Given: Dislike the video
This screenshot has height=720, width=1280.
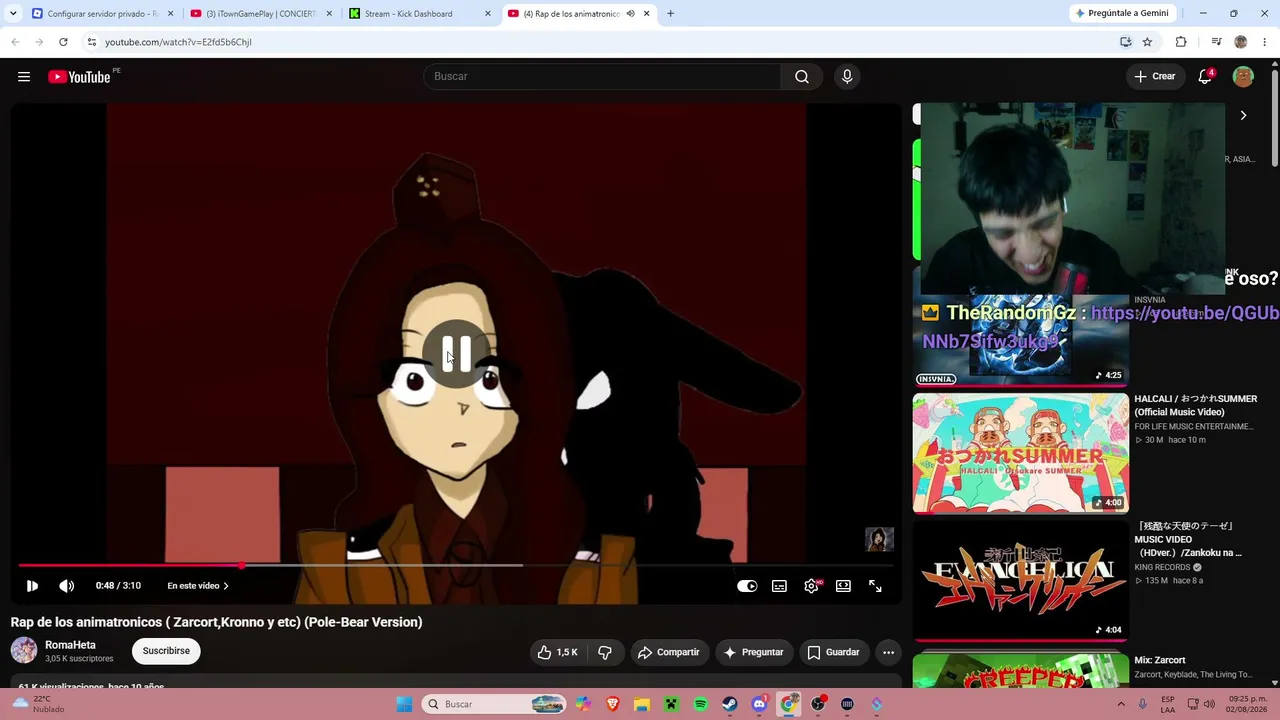Looking at the screenshot, I should (x=605, y=652).
